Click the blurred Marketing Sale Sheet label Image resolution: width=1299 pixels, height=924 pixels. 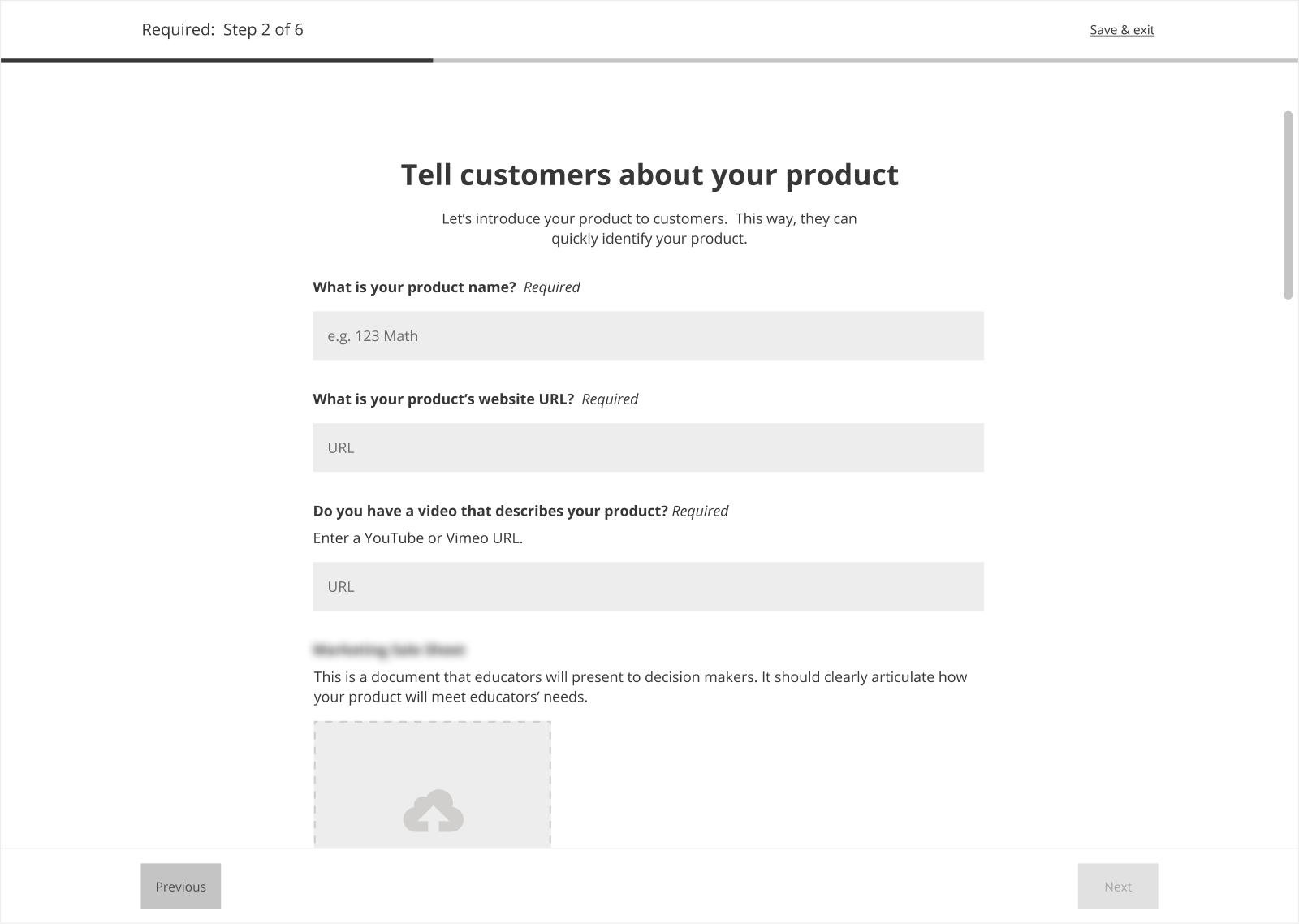coord(389,650)
